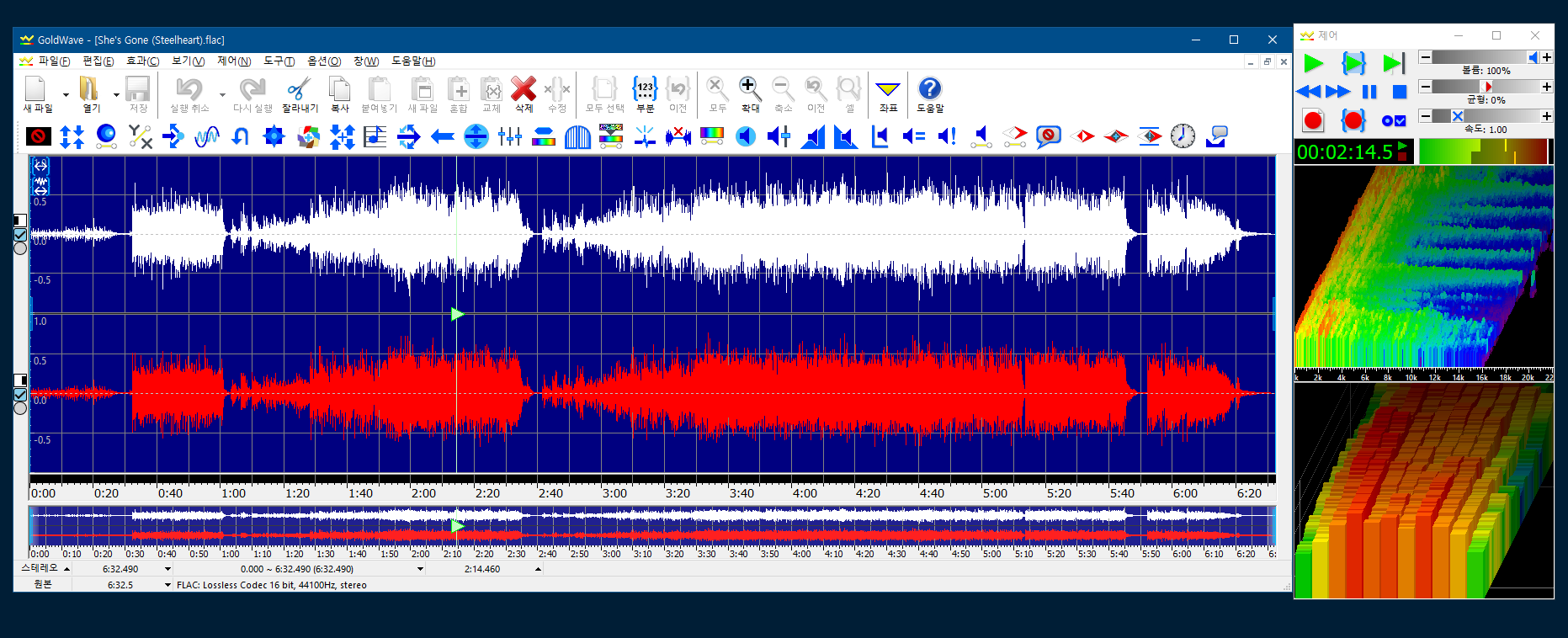The image size is (1568, 638).
Task: Click the speech bubble with prohibition sign icon
Action: (1048, 136)
